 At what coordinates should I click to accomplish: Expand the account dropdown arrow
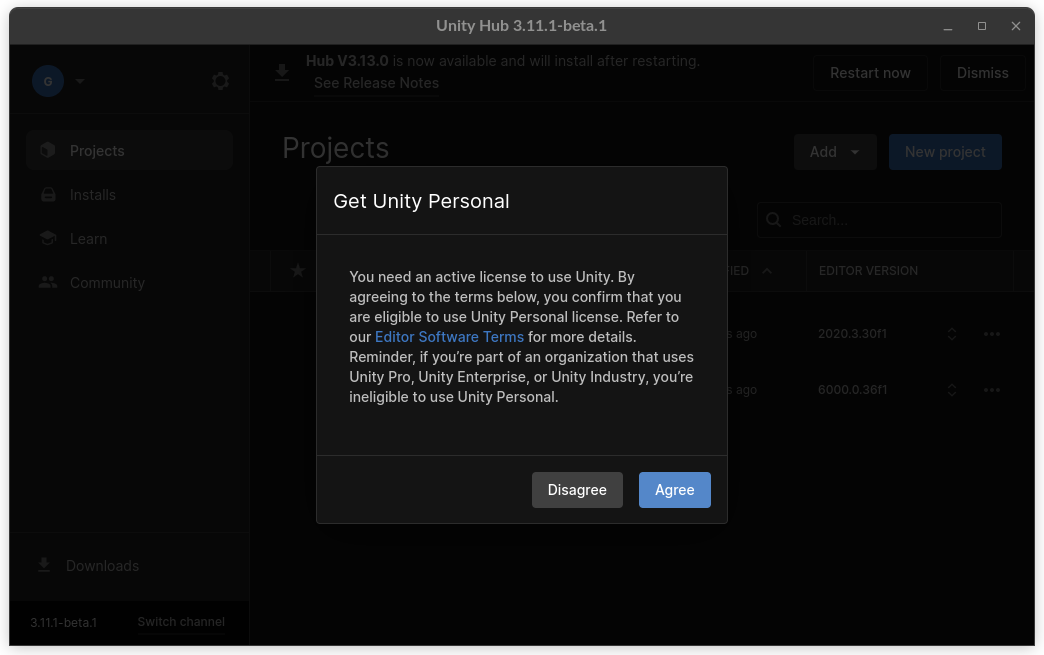pos(80,81)
